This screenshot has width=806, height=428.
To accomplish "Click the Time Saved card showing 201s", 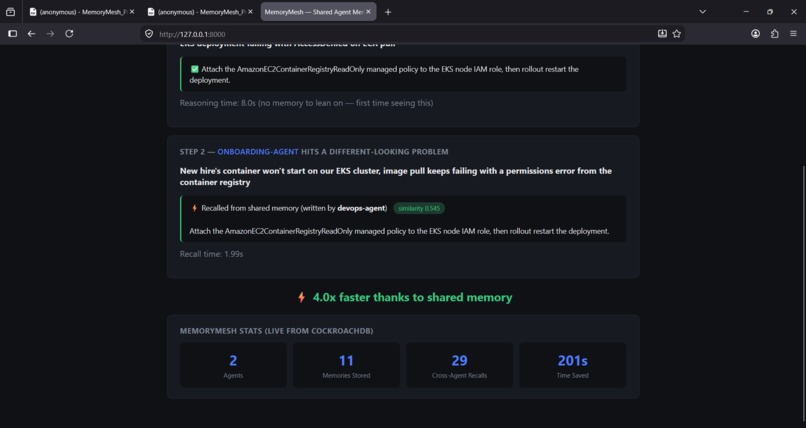I will click(x=573, y=365).
